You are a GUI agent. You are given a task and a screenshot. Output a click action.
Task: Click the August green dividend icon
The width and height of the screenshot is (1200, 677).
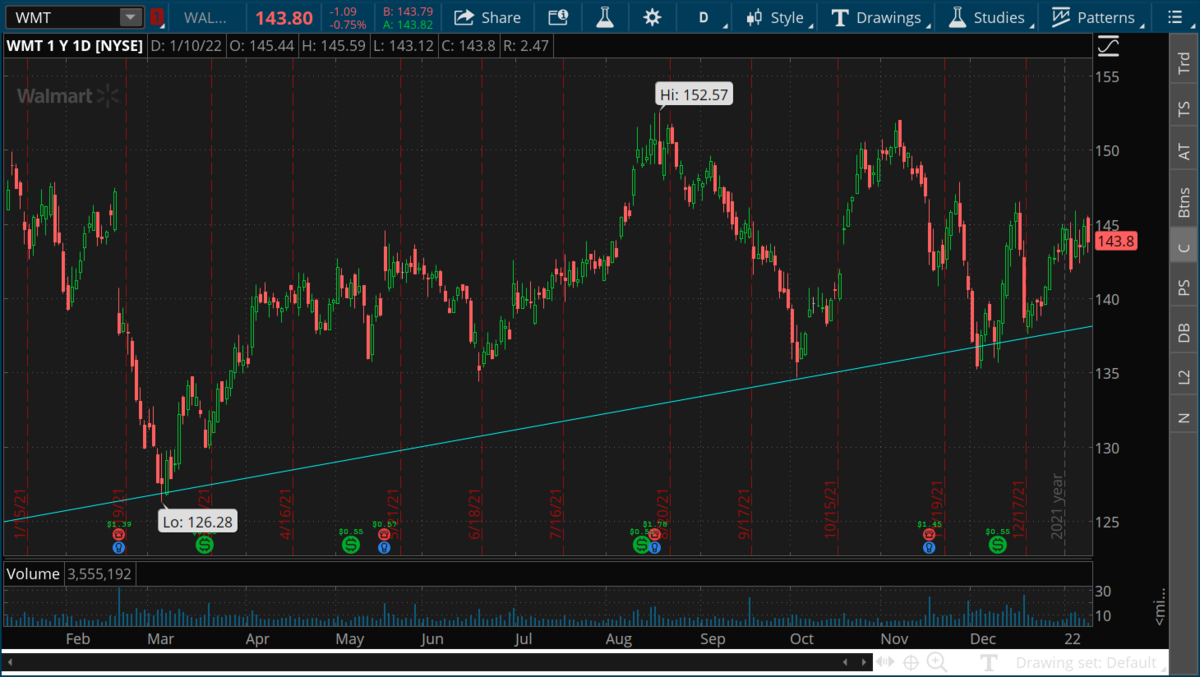point(640,545)
